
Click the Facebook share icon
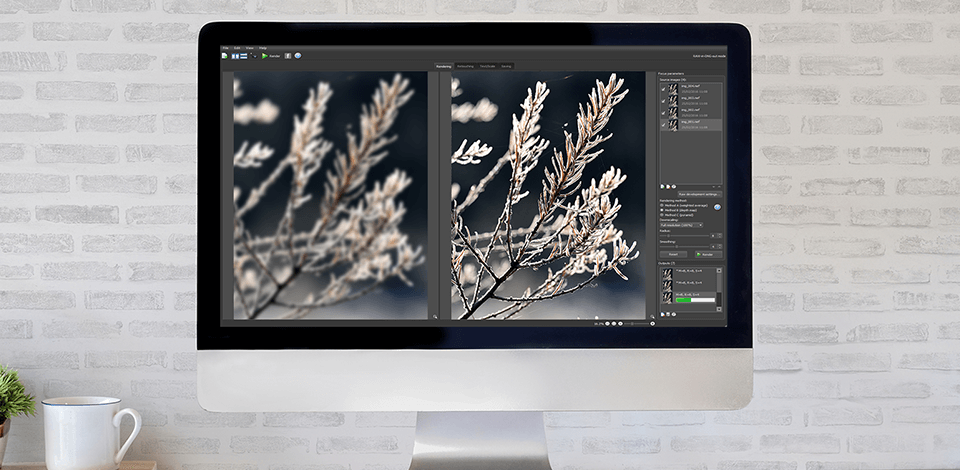coord(288,56)
